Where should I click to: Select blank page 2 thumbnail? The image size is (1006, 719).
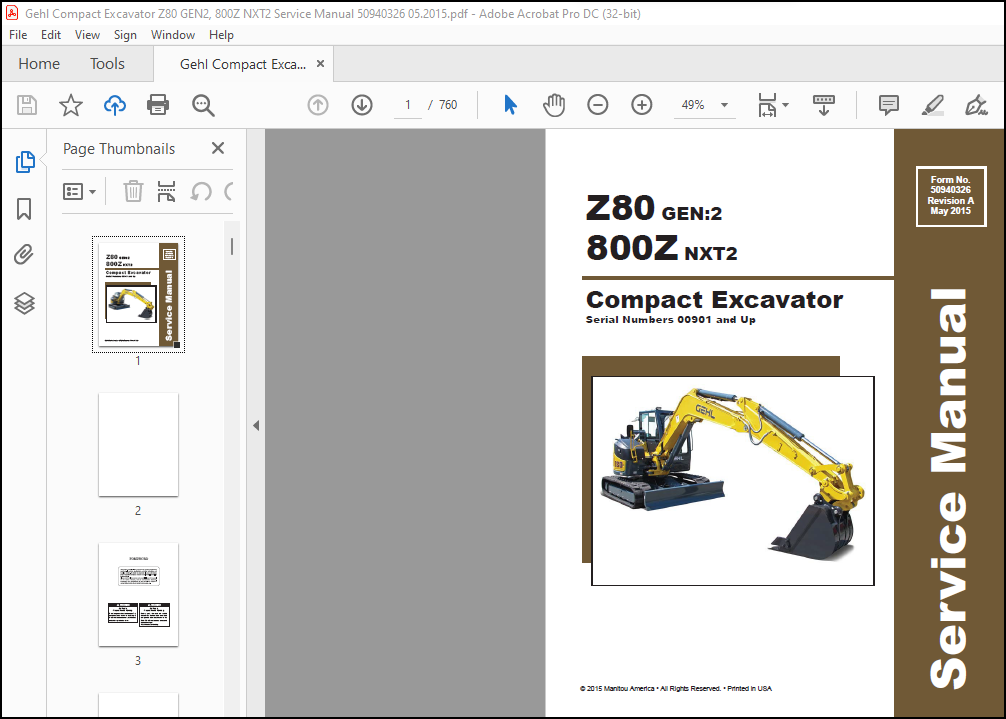click(x=139, y=444)
